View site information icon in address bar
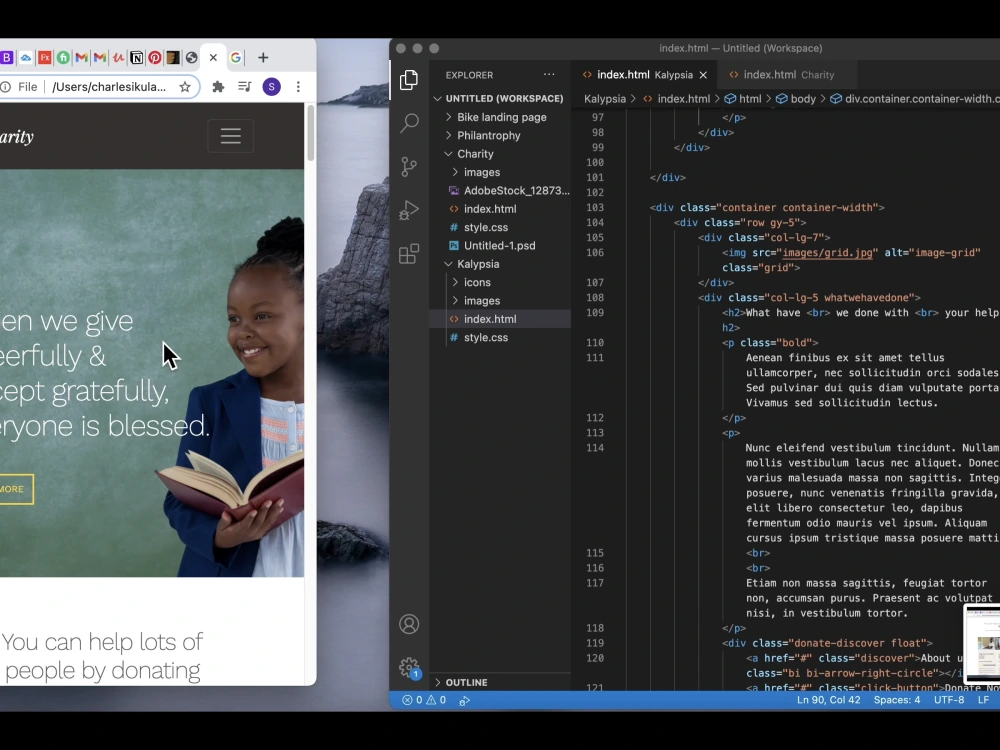1000x750 pixels. [5, 87]
